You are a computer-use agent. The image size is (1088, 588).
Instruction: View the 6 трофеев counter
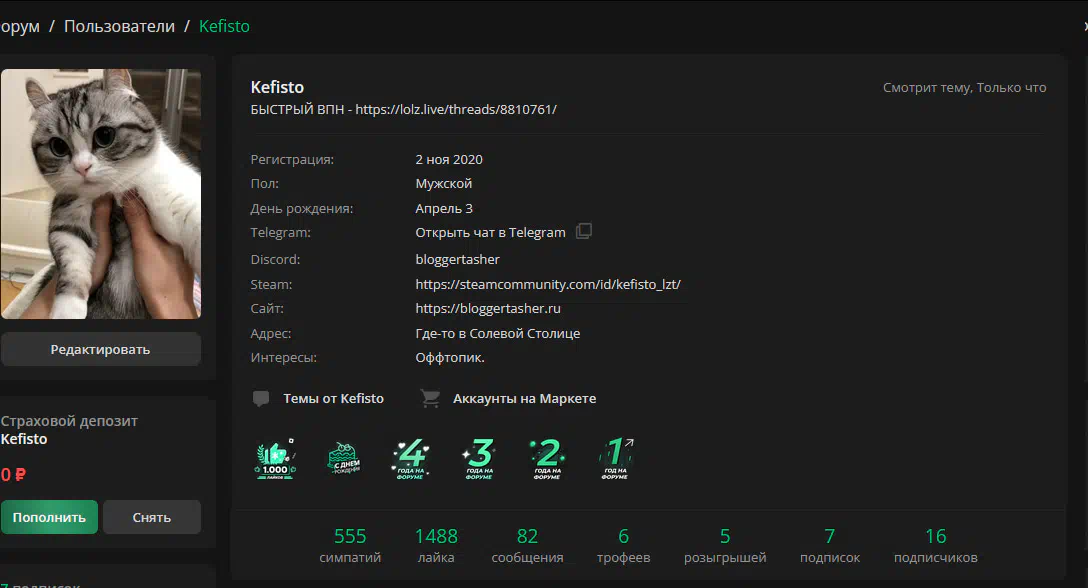624,546
